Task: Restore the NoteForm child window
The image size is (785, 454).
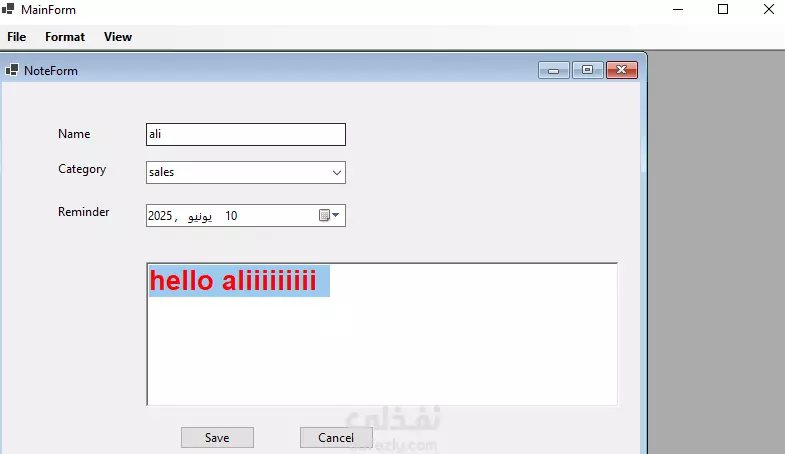Action: 587,71
